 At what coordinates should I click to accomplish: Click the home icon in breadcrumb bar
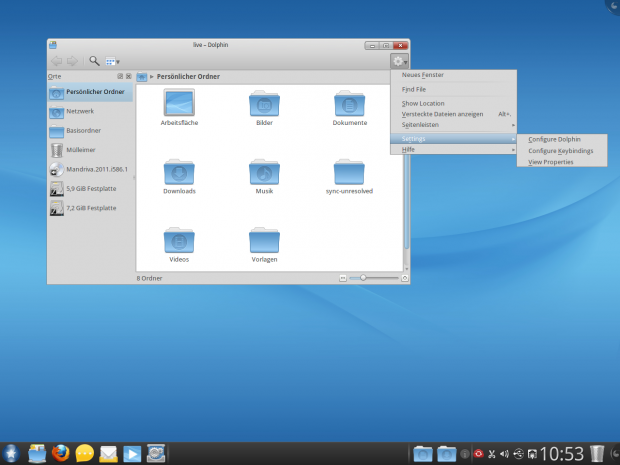142,77
